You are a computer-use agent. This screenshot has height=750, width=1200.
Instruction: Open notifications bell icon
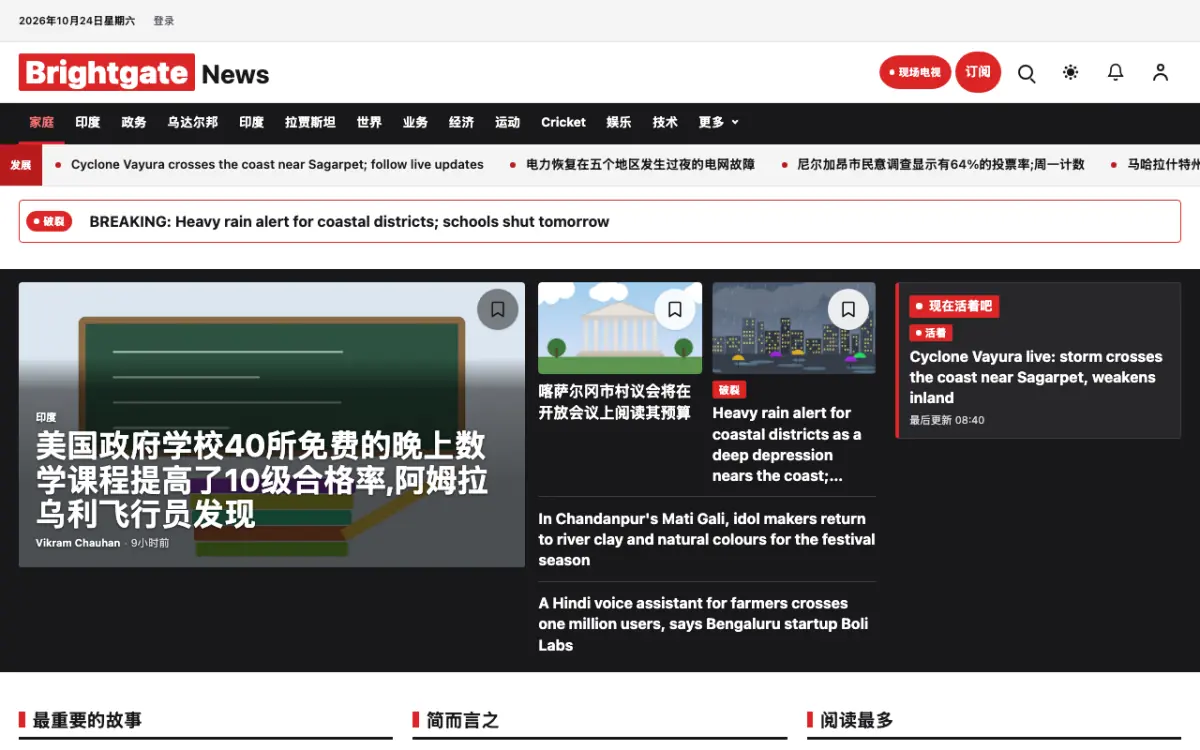tap(1116, 72)
